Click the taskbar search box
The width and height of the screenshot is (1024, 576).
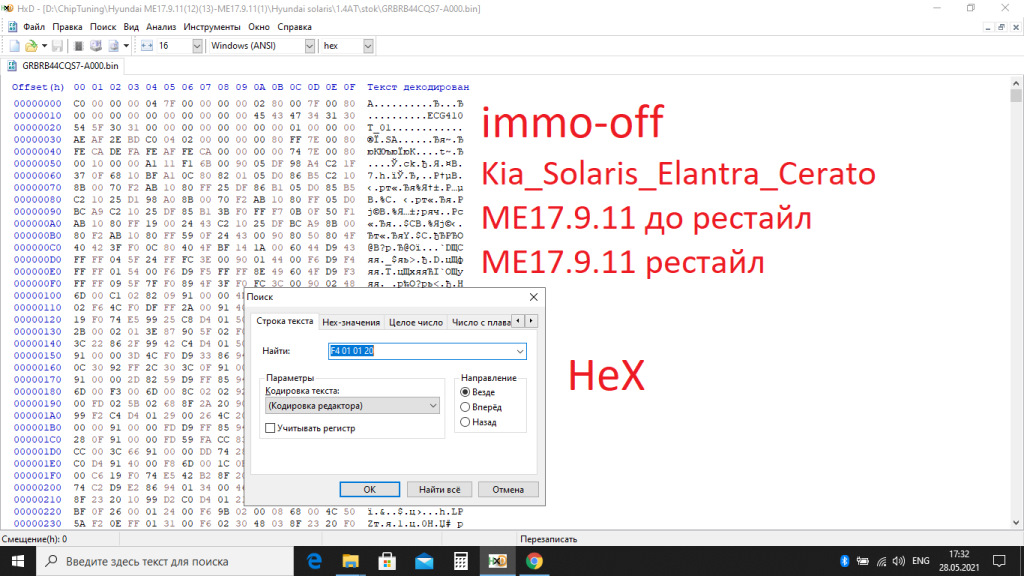(x=165, y=561)
